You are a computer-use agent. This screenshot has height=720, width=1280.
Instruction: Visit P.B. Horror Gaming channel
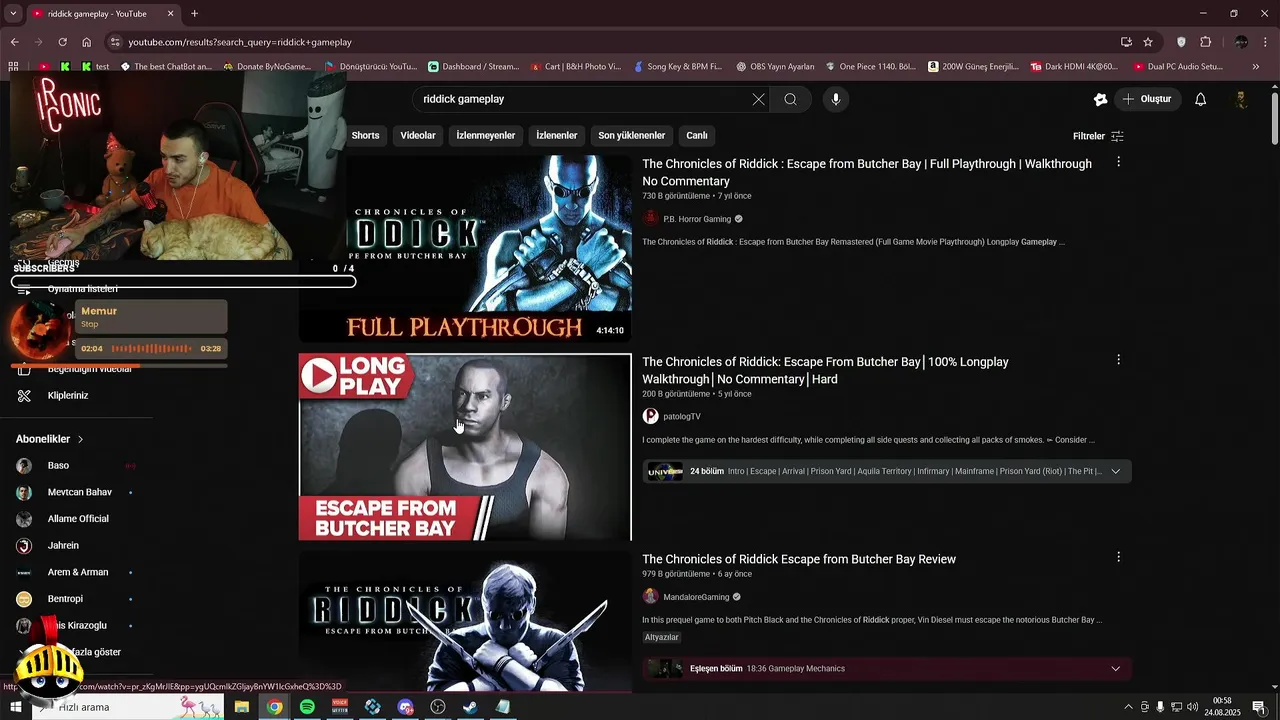697,219
